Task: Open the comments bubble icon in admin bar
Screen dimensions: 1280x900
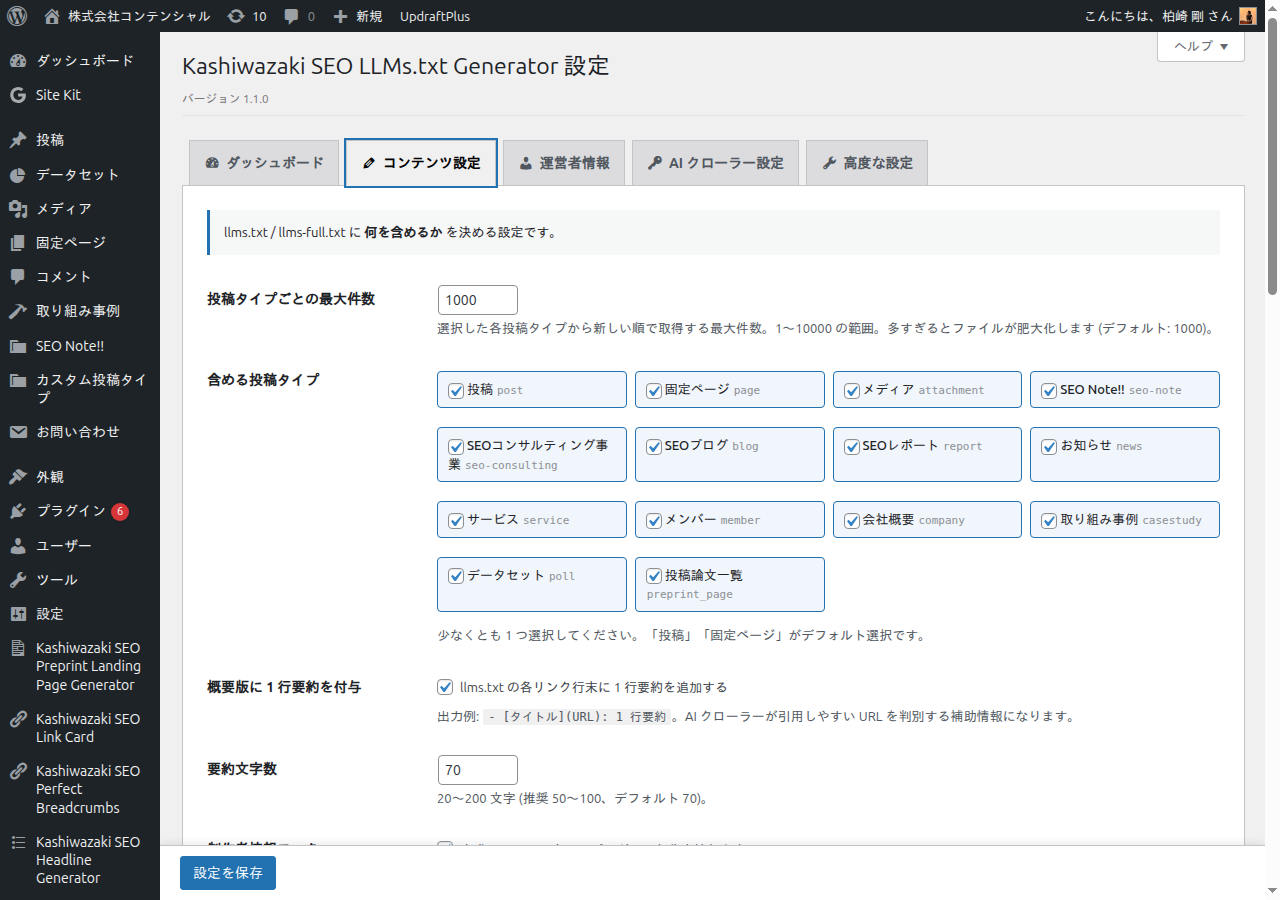Action: [x=291, y=16]
